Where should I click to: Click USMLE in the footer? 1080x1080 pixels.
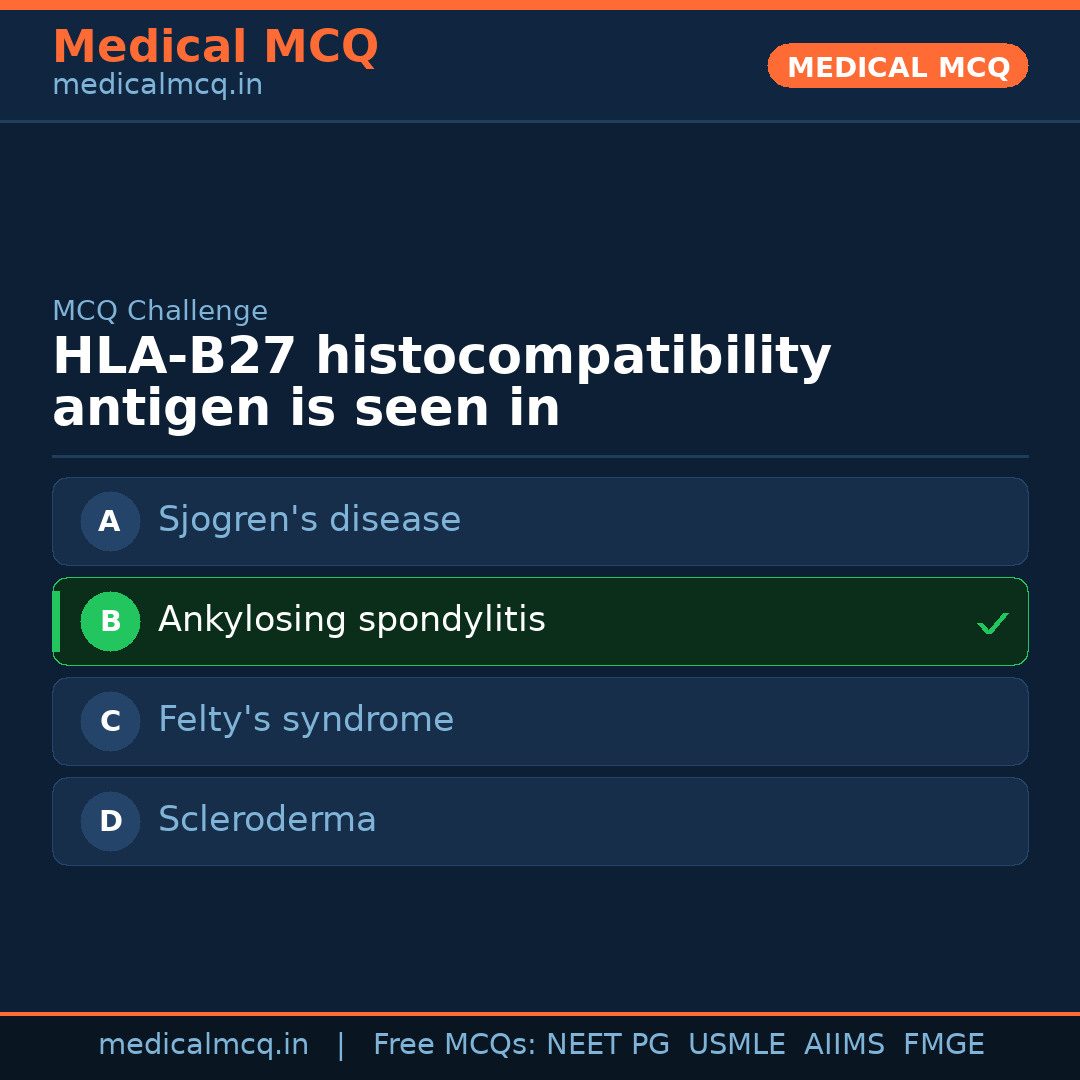point(736,1045)
